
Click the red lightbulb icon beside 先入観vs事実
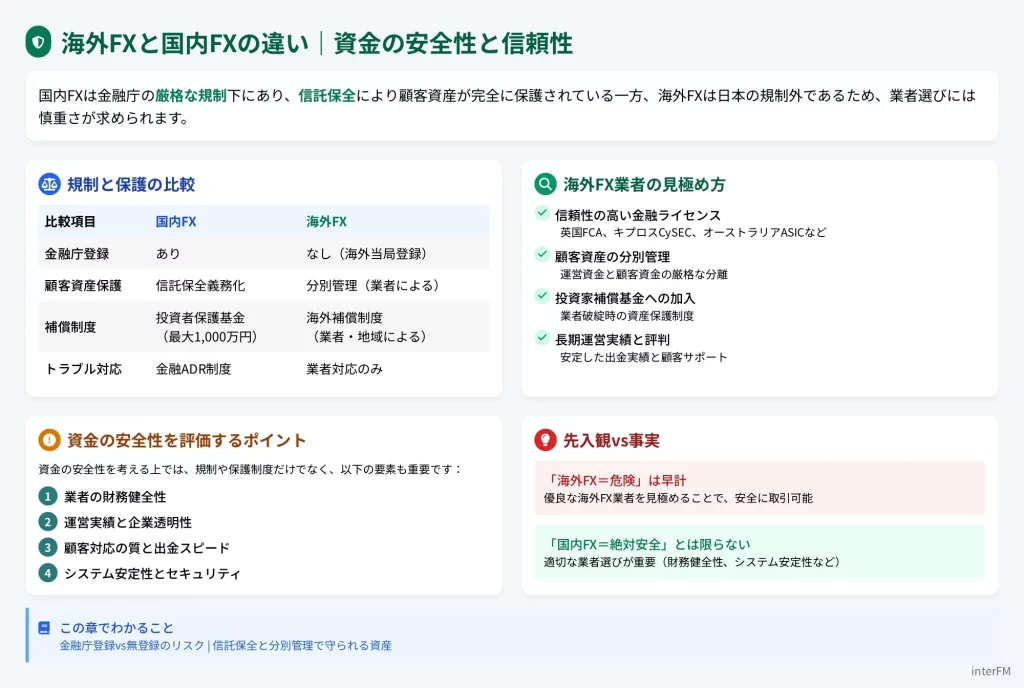(x=545, y=440)
